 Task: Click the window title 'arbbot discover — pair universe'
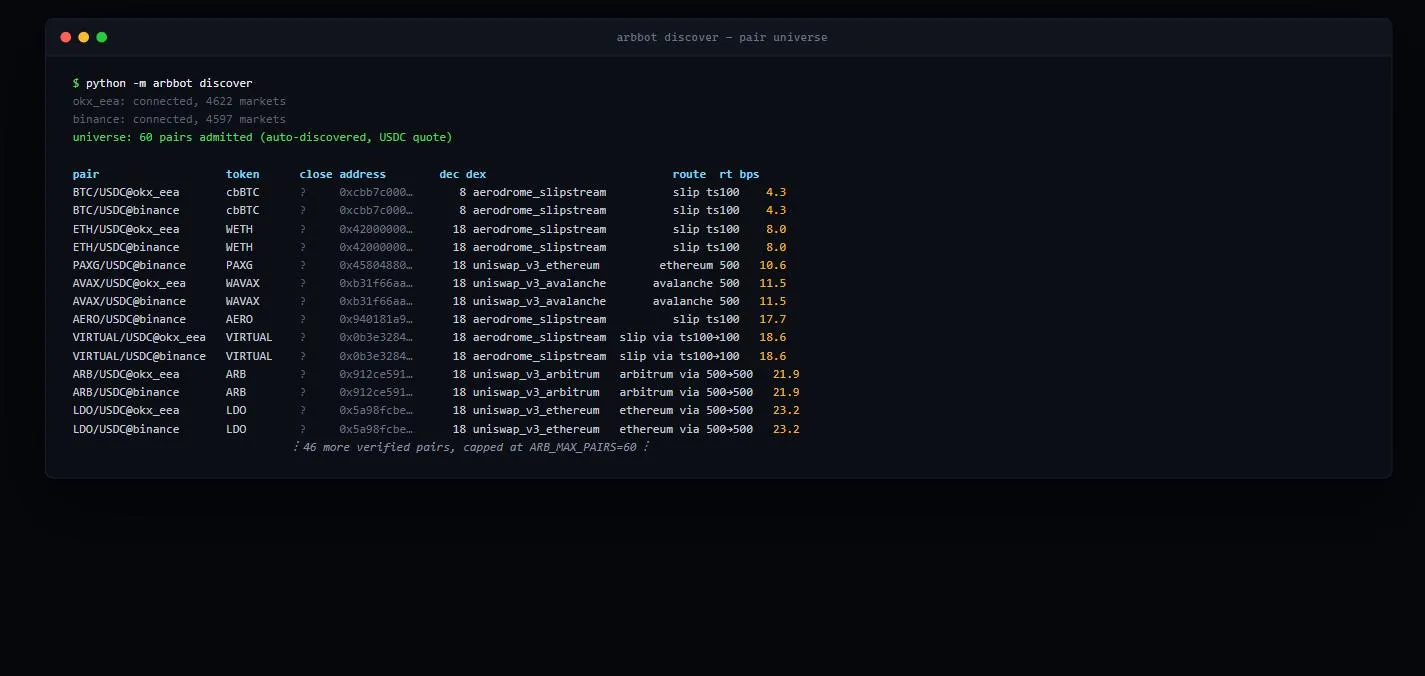722,37
